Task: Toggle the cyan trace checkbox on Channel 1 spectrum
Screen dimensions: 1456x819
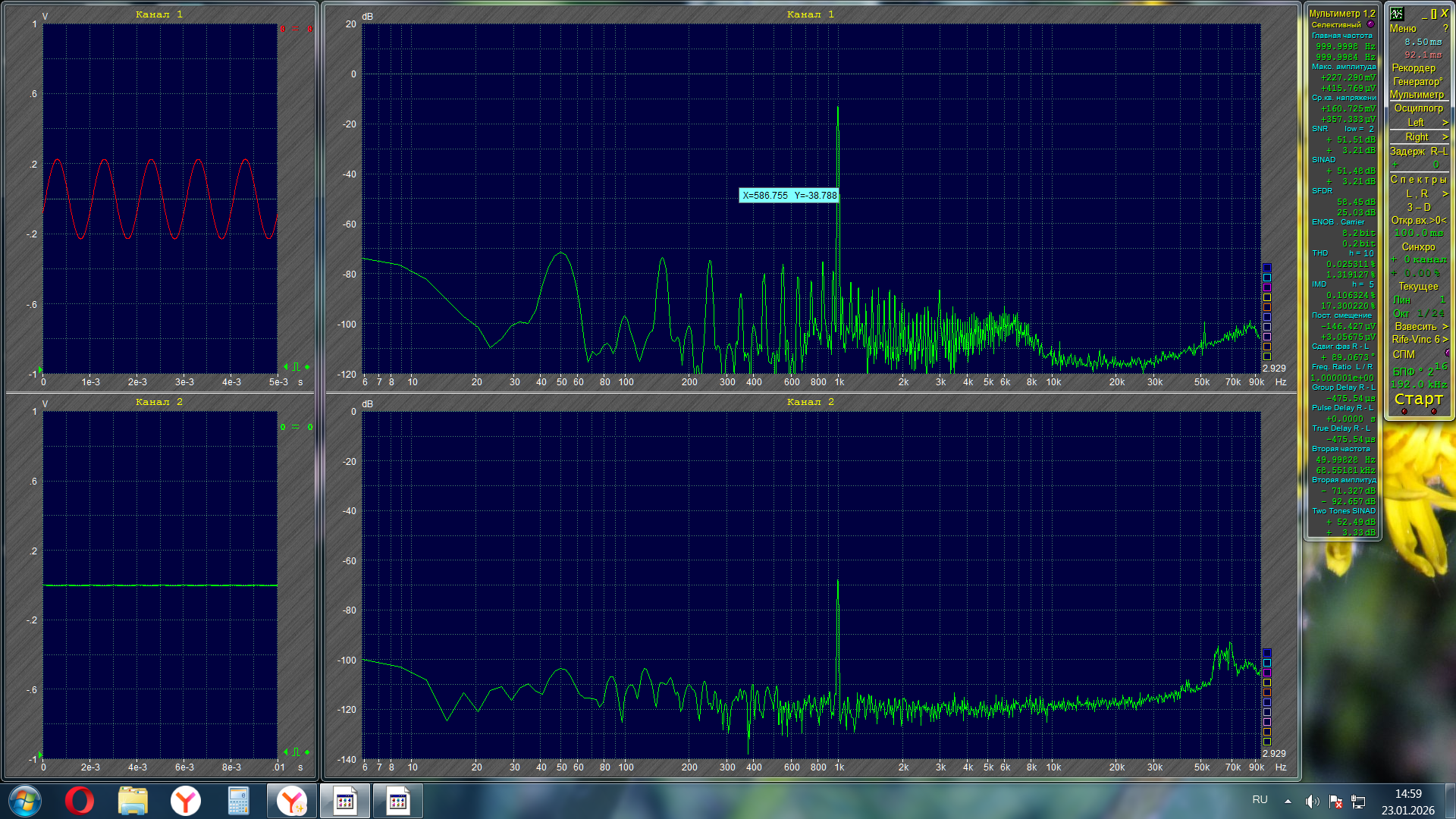Action: click(1266, 278)
